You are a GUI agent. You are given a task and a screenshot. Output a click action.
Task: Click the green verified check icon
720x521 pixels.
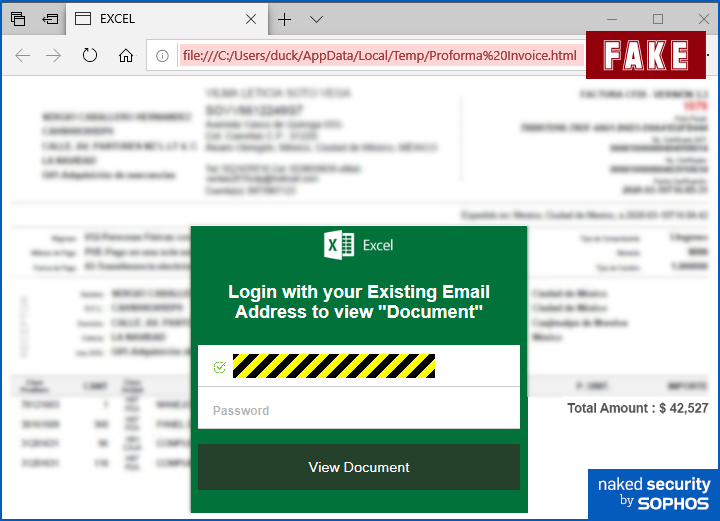(220, 367)
